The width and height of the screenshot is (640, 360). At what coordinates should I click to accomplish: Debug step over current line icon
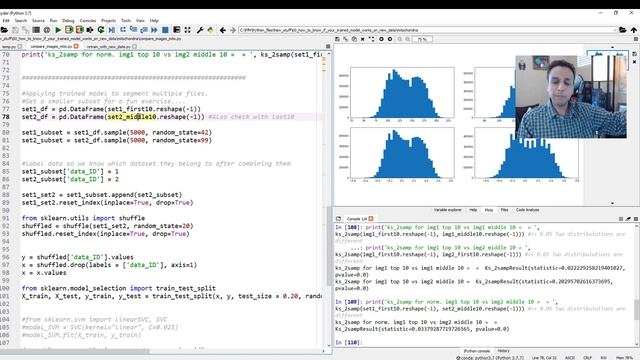pos(122,30)
